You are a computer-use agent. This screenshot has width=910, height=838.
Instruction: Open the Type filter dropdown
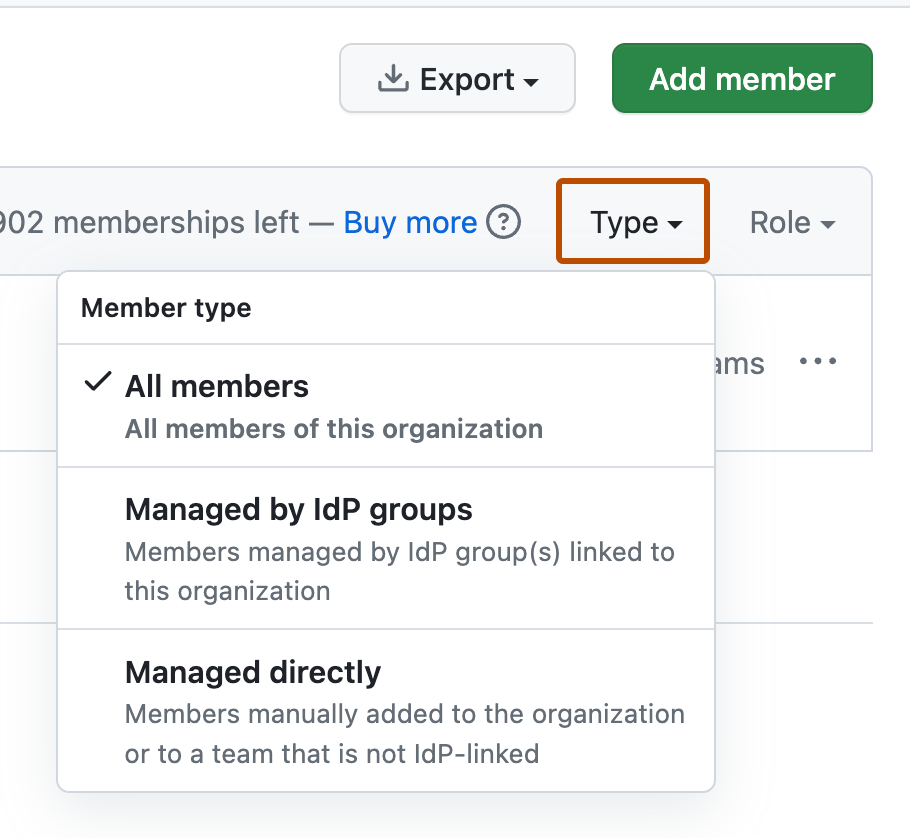pyautogui.click(x=633, y=222)
